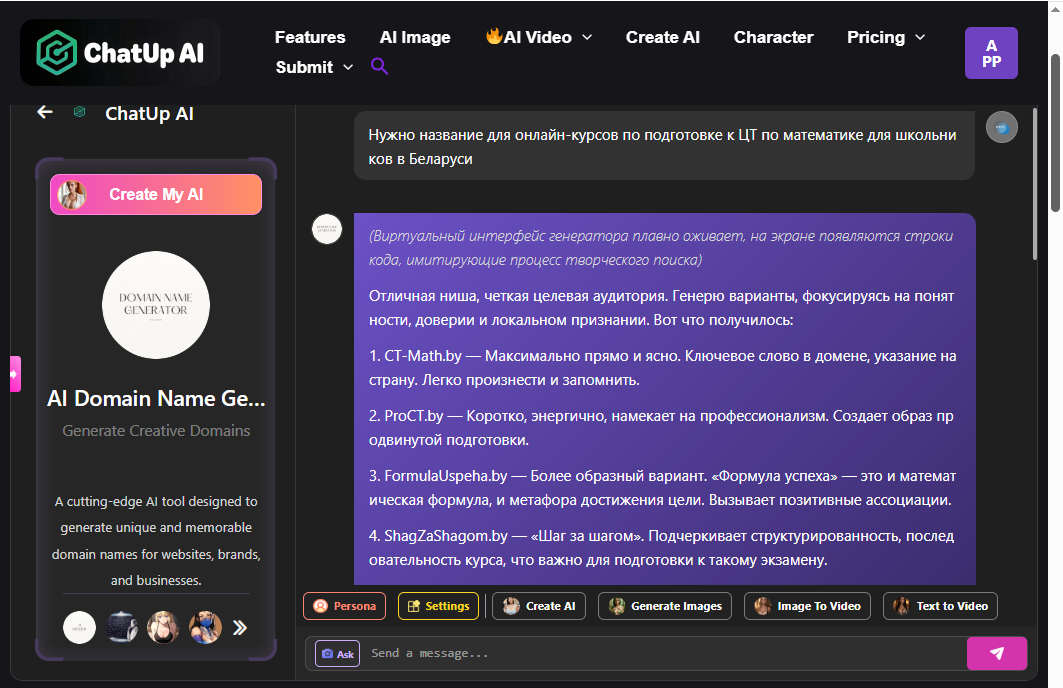Screen dimensions: 1063x688
Task: Click the user avatar next to the message
Action: click(x=1001, y=127)
